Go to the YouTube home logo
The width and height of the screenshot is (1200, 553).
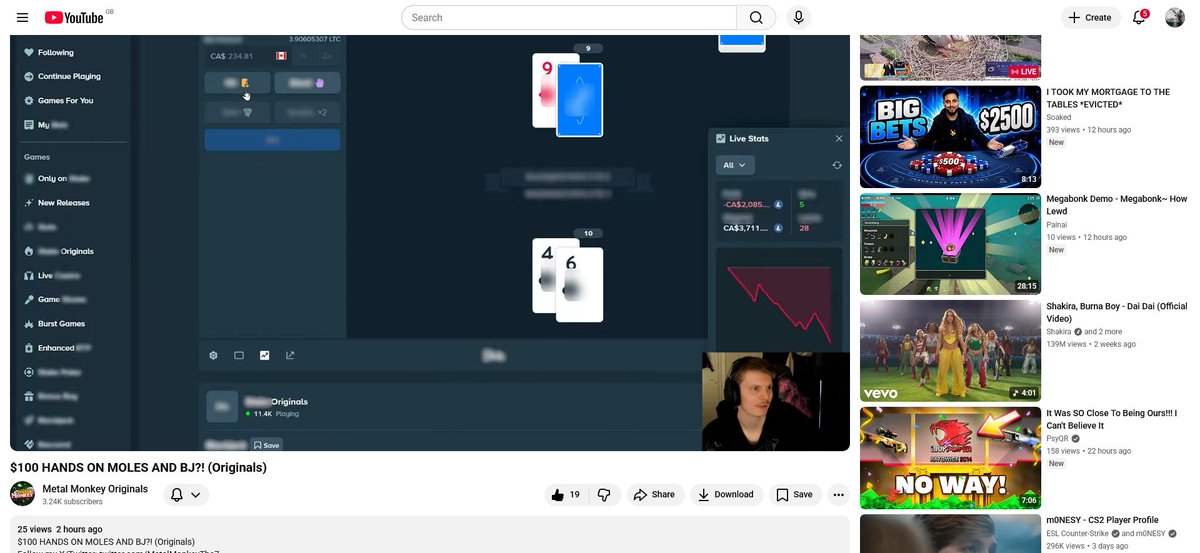coord(76,17)
